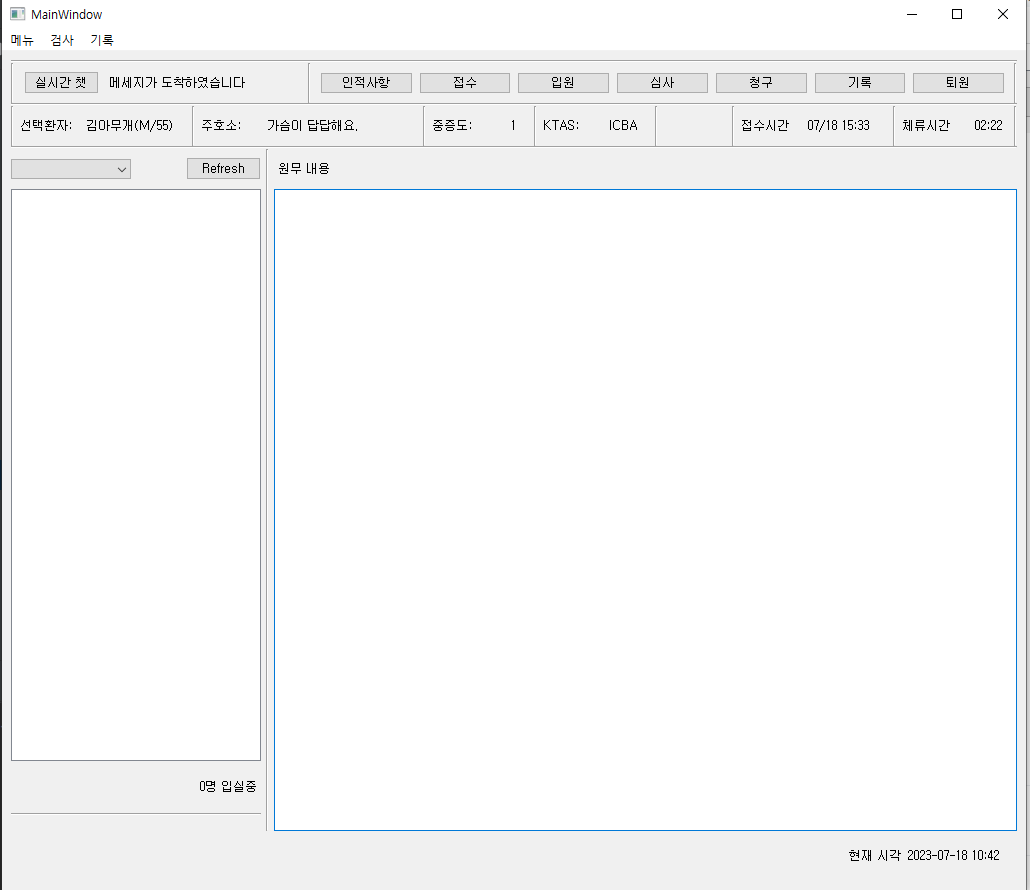
Task: Click the 실시간 챗 button
Action: click(x=61, y=82)
